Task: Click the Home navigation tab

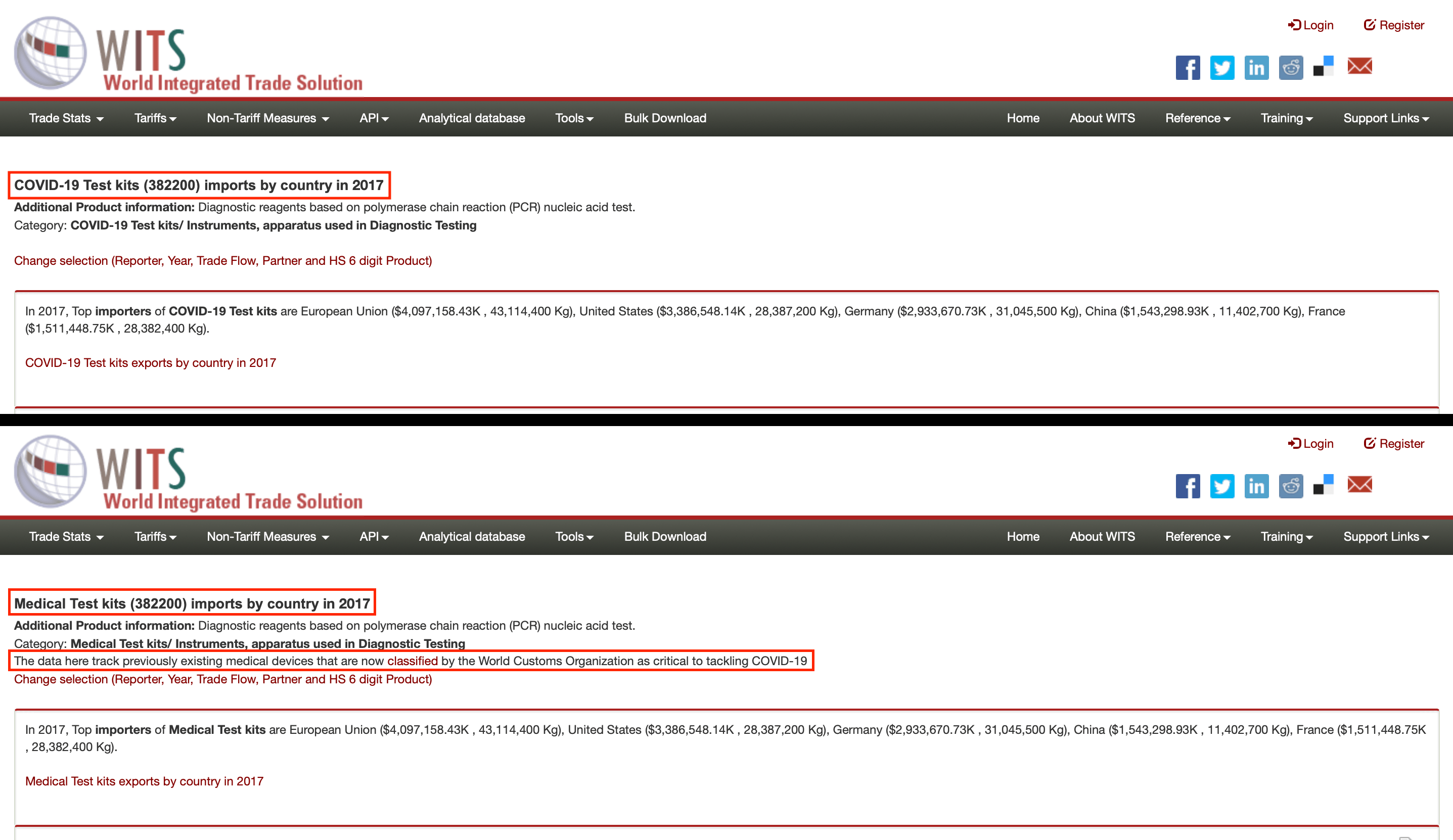Action: [1024, 118]
